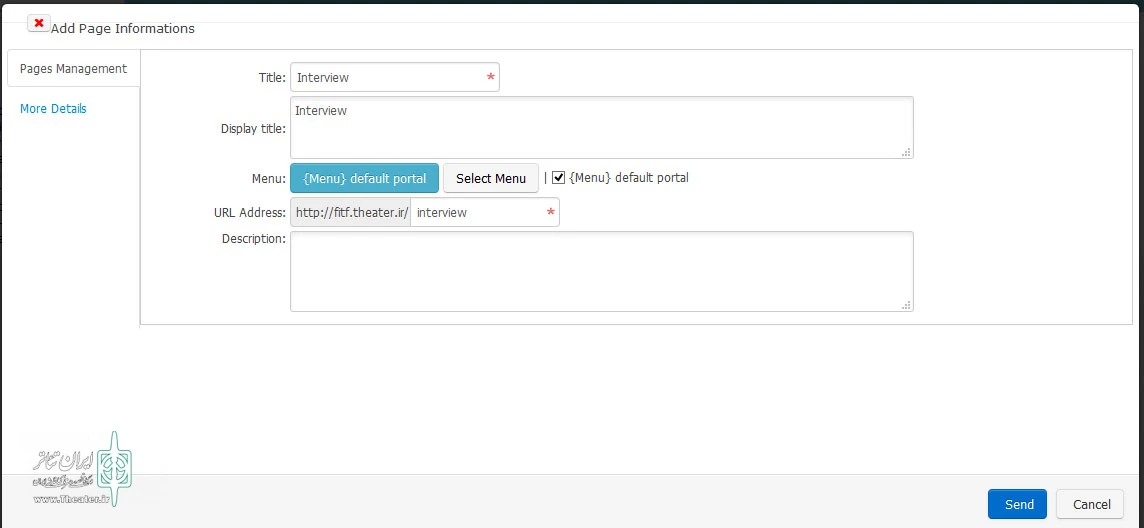The height and width of the screenshot is (528, 1144).
Task: Uncheck the {Menu} default portal checkbox
Action: [x=559, y=178]
